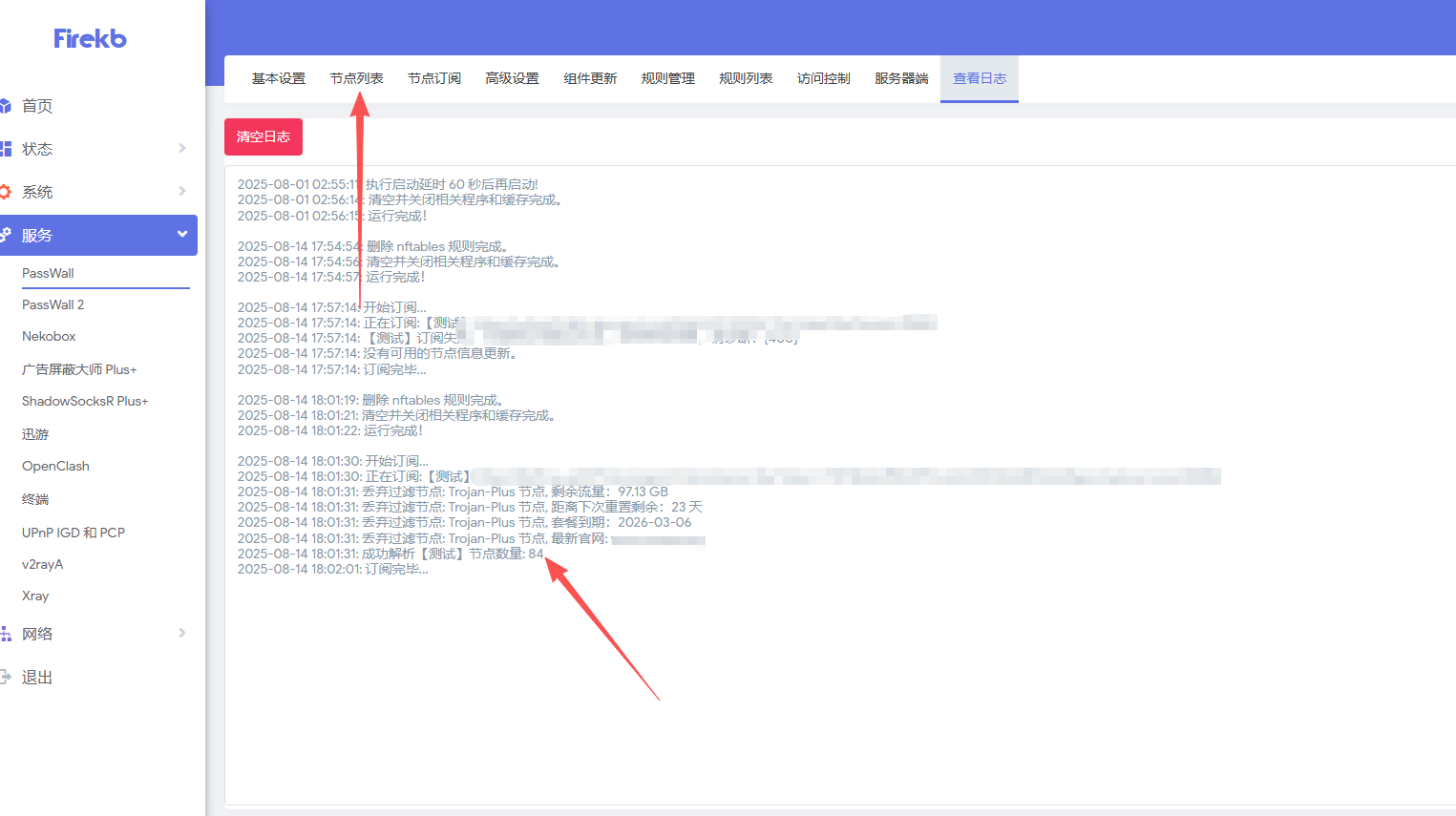Click the cogs icon beside 服务

pyautogui.click(x=5, y=235)
